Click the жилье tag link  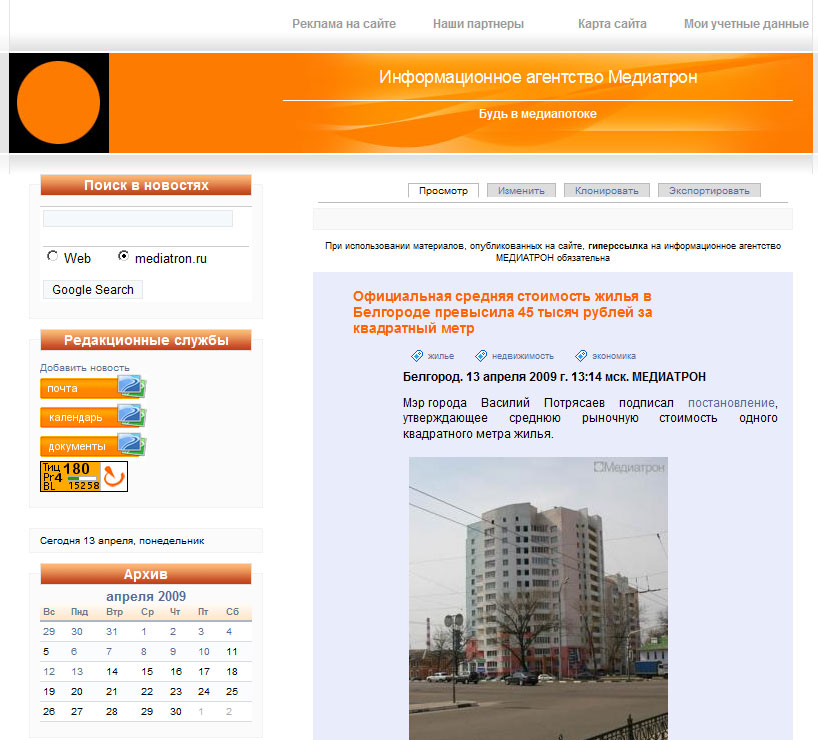[441, 356]
